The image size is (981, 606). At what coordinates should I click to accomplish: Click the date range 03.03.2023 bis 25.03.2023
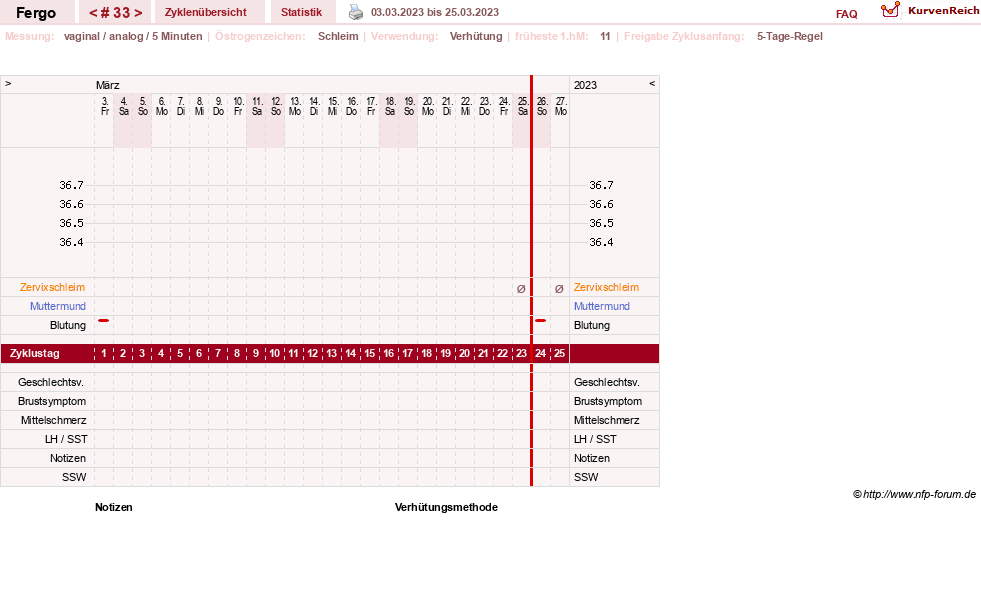[x=435, y=12]
